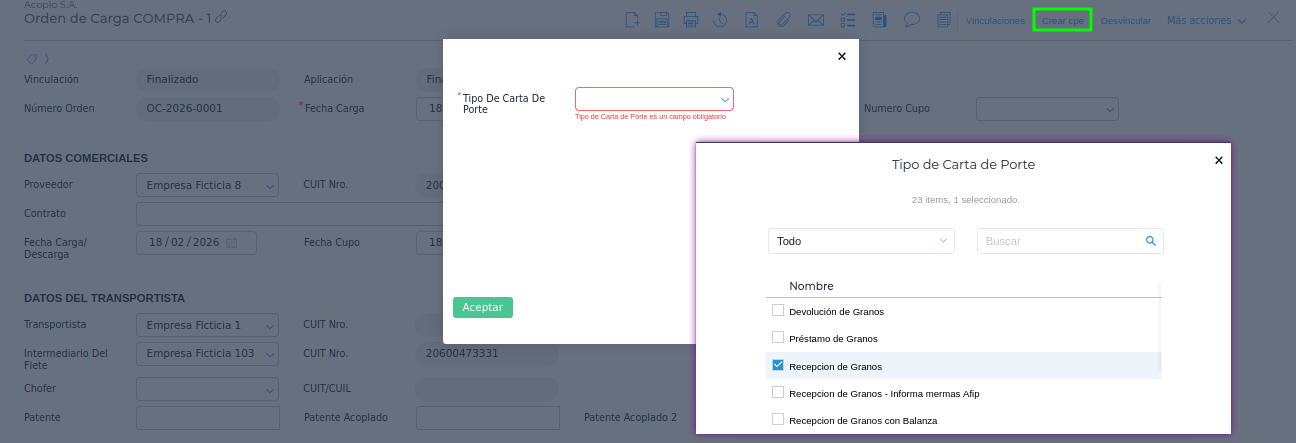Open the Más acciones menu
Viewport: 1296px width, 443px height.
click(x=1206, y=20)
